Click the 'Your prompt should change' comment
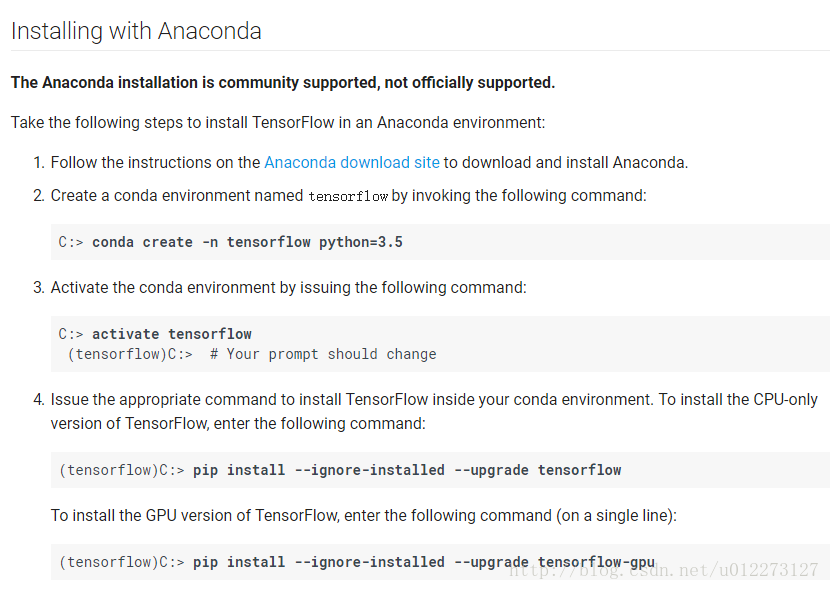830x590 pixels. 323,354
